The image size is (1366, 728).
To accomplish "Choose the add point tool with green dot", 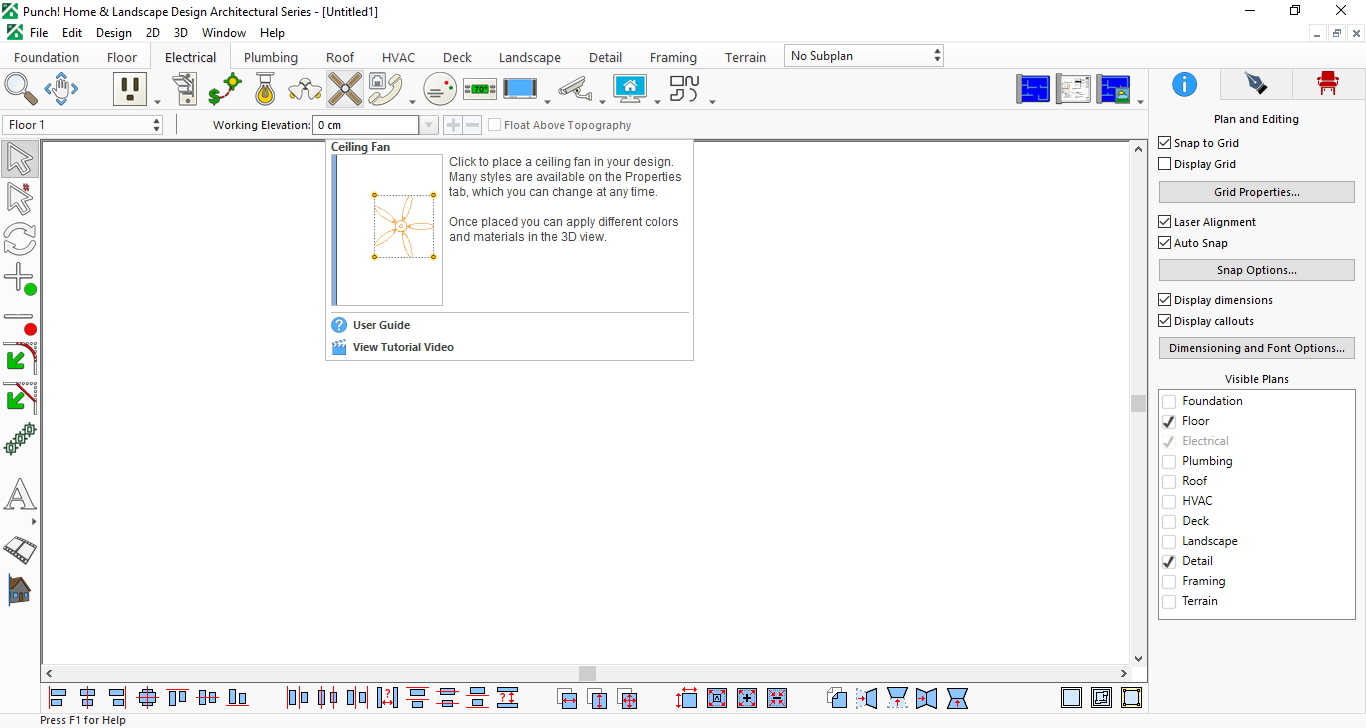I will [20, 279].
